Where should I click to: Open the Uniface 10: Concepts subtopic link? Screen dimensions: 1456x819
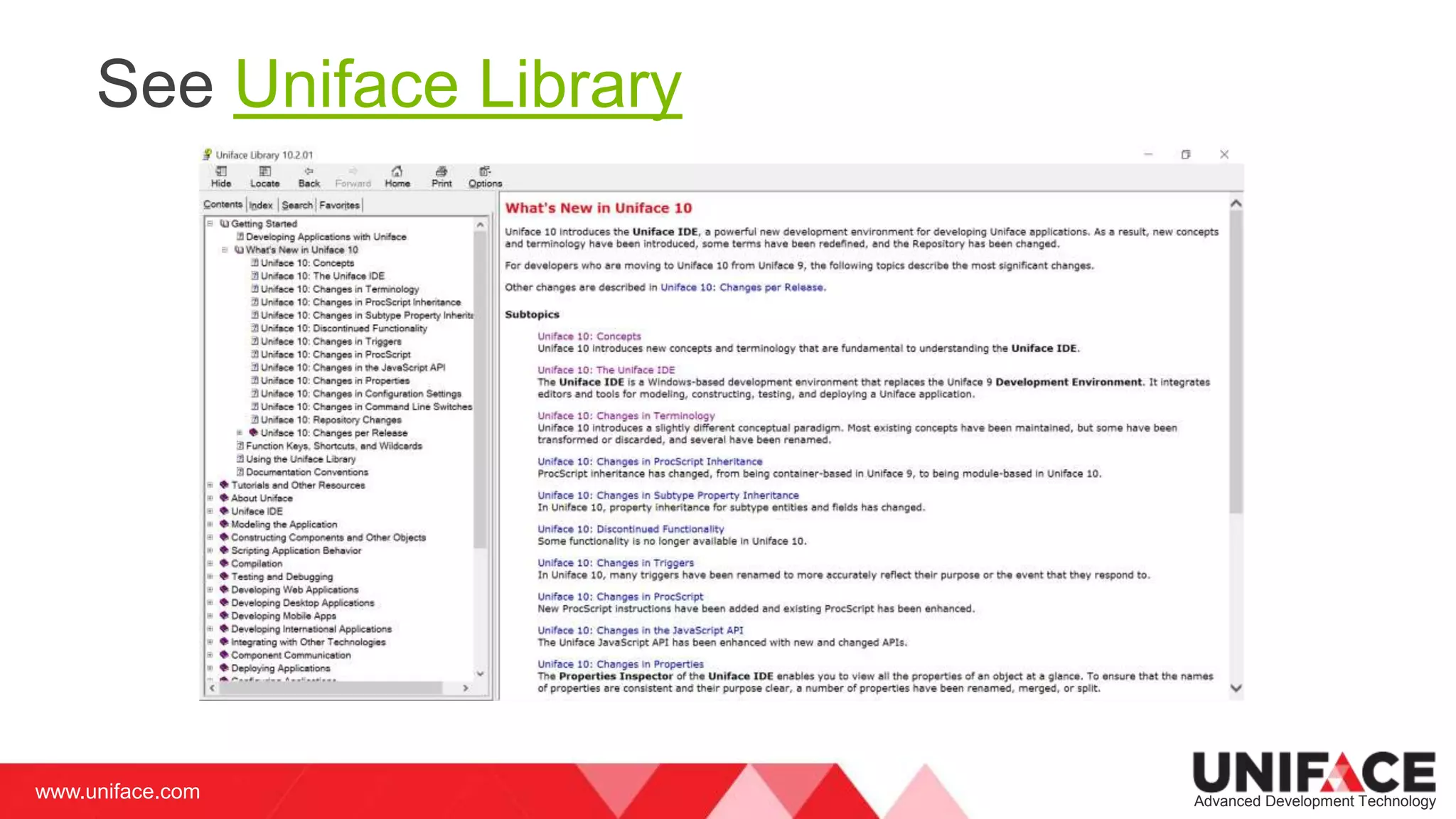point(589,336)
